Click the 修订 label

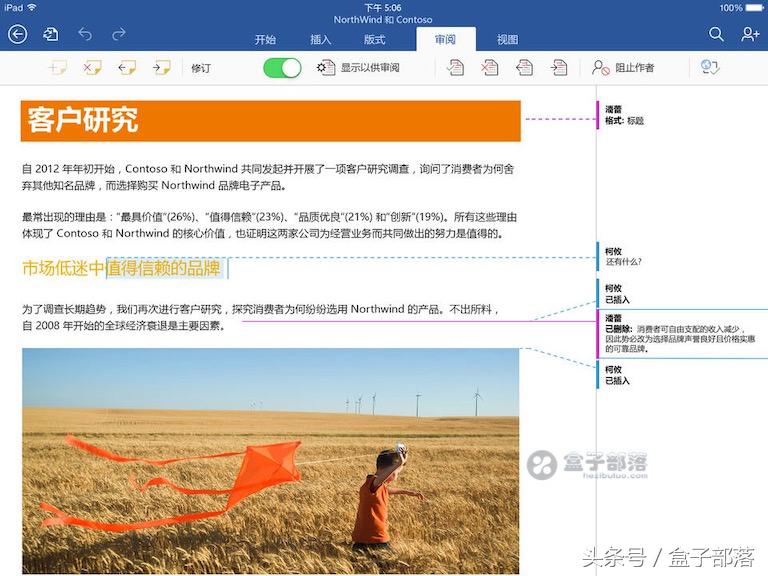201,68
